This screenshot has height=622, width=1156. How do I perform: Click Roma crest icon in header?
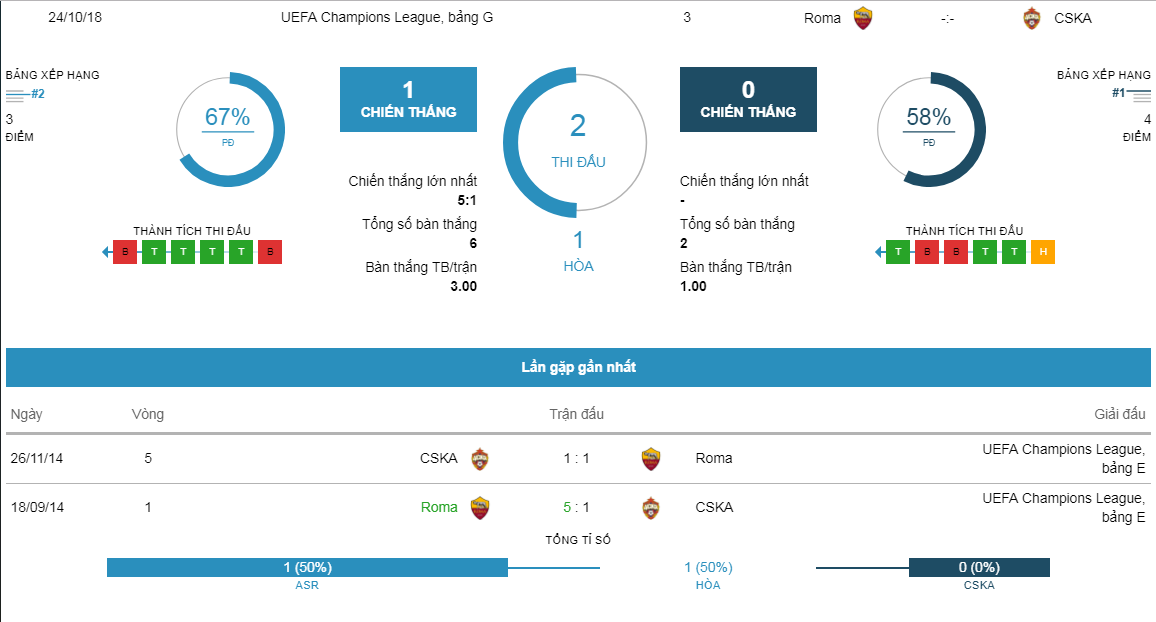coord(863,18)
